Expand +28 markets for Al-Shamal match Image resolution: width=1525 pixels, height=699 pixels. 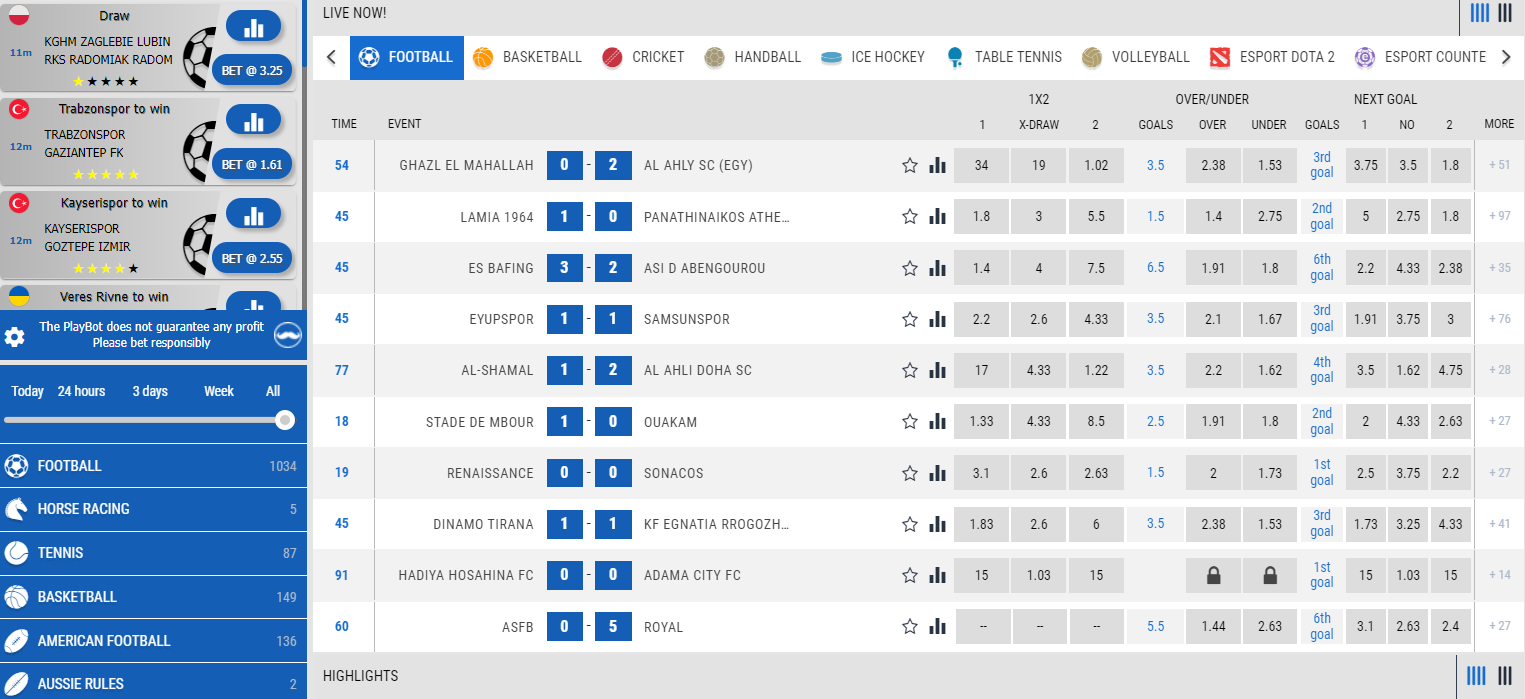[1499, 371]
